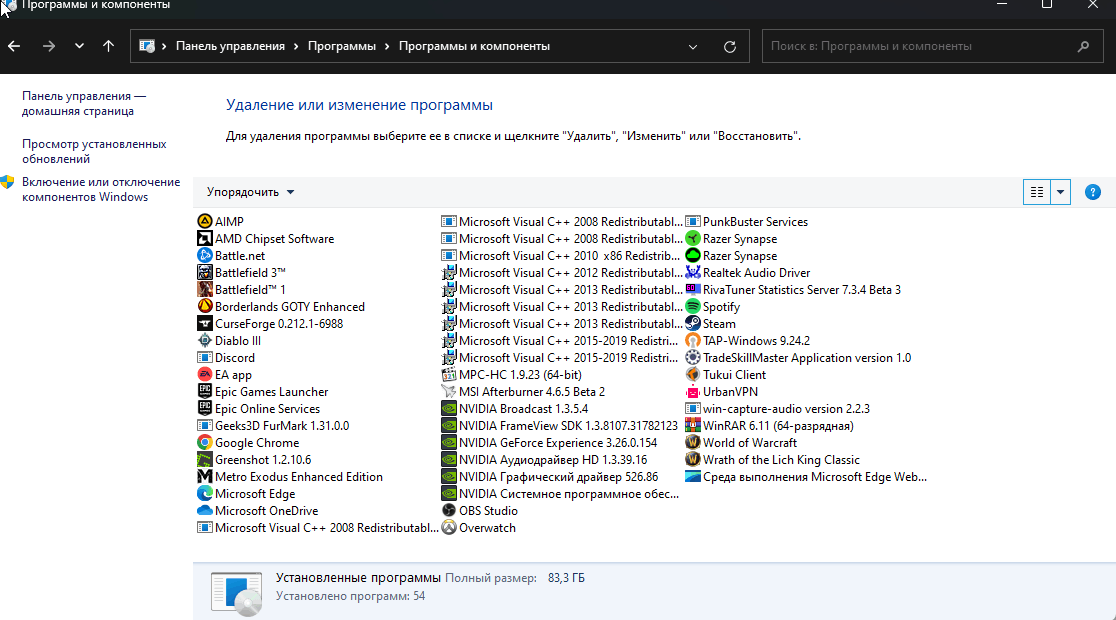
Task: Click the Greenshot icon
Action: 204,460
